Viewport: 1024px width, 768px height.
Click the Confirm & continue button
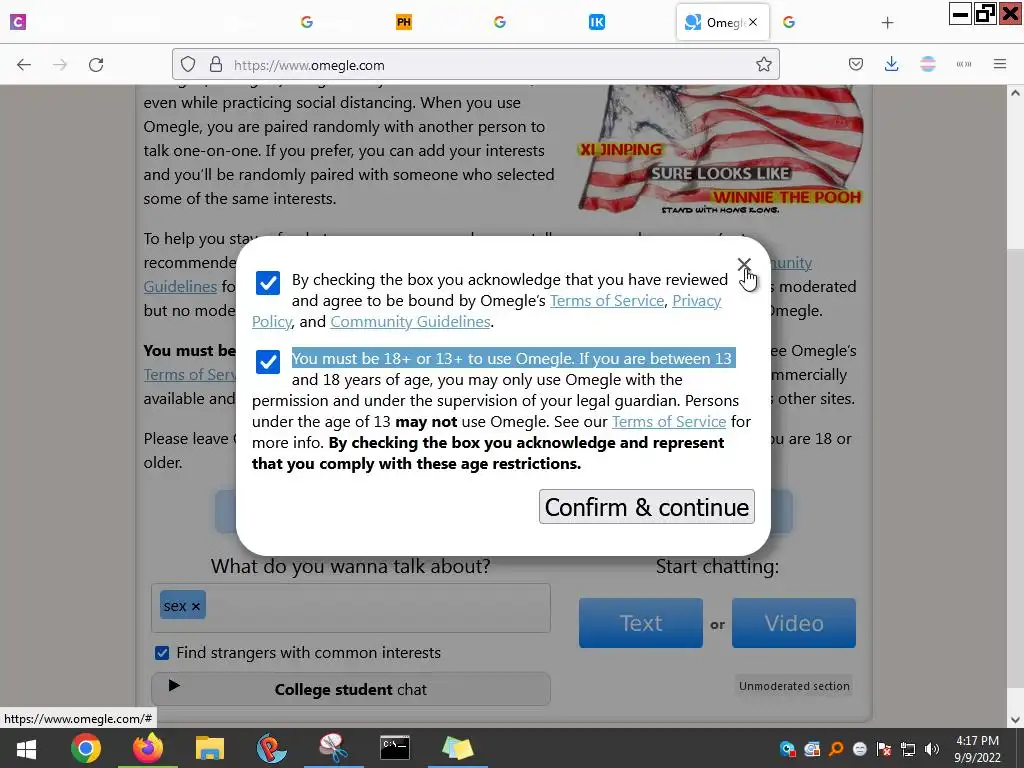tap(647, 507)
